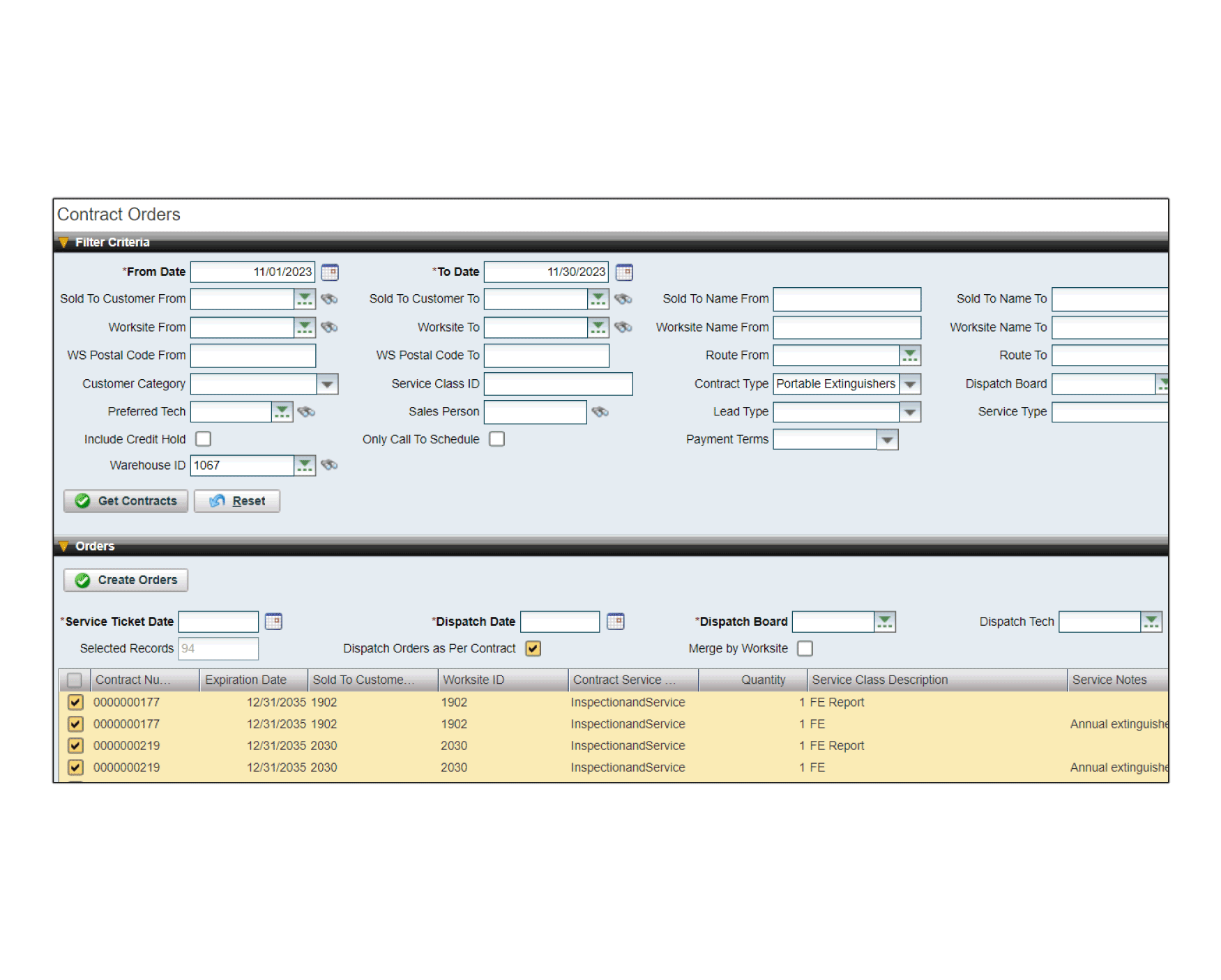Enable the Include Credit Hold checkbox
1221x980 pixels.
point(204,439)
